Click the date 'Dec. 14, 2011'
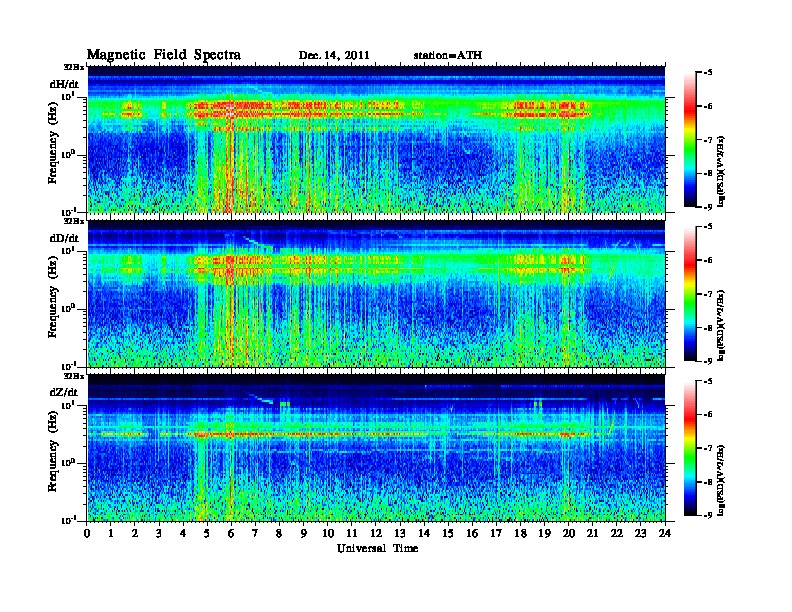 pyautogui.click(x=334, y=56)
